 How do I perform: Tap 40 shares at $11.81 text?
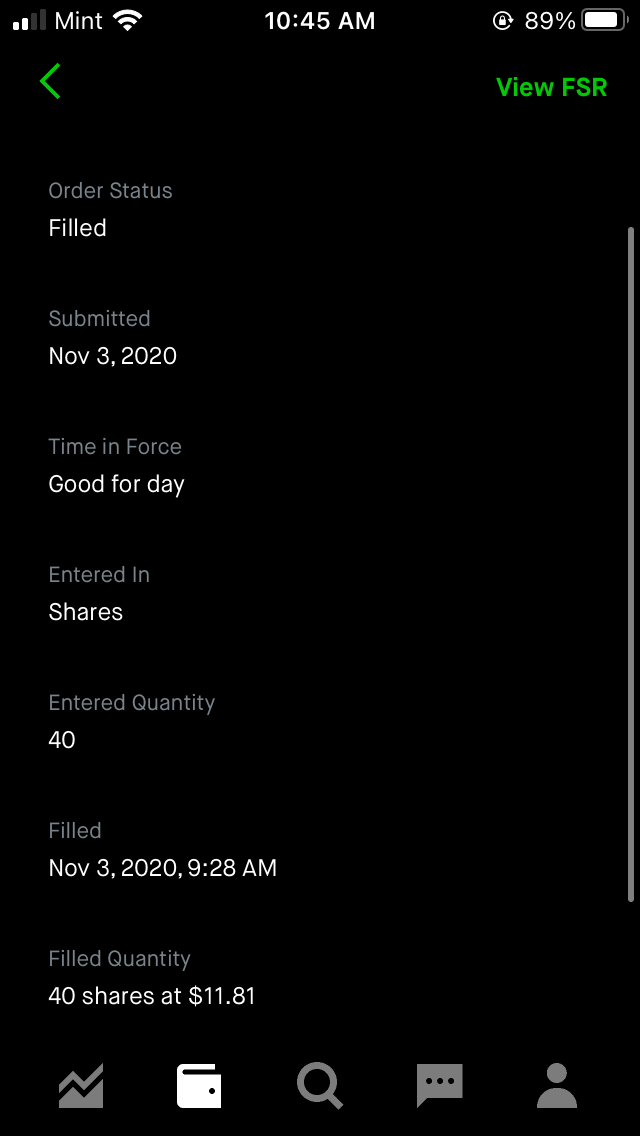(152, 996)
